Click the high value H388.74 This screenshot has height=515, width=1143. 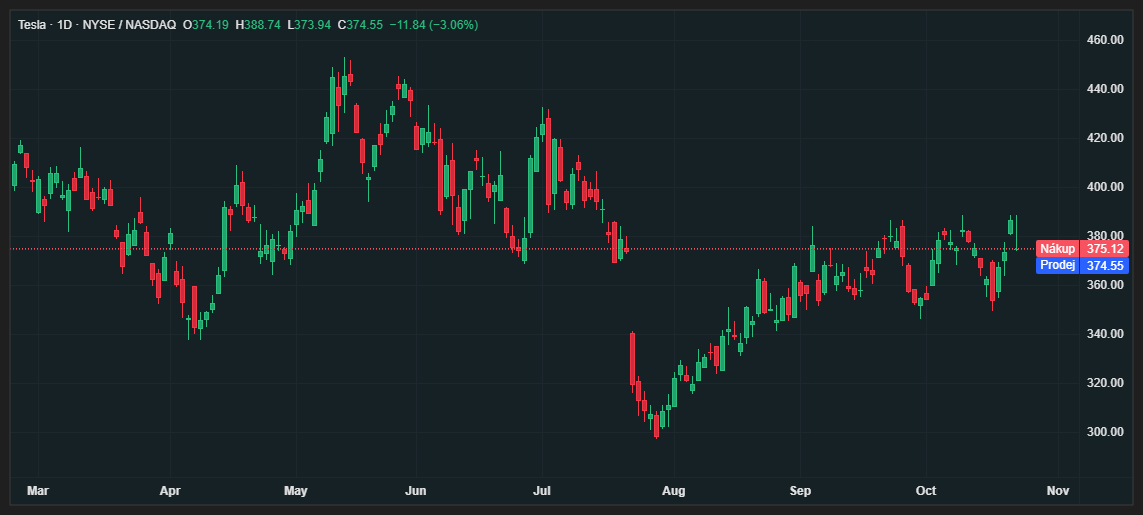(257, 25)
